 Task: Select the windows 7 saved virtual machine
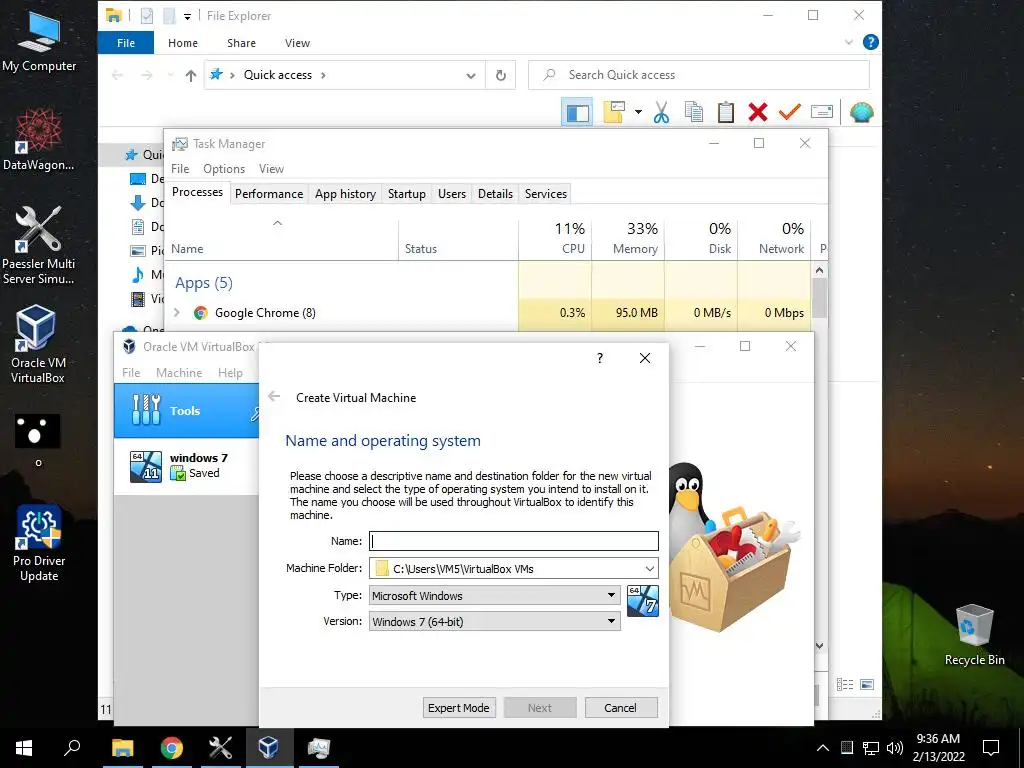click(x=187, y=466)
